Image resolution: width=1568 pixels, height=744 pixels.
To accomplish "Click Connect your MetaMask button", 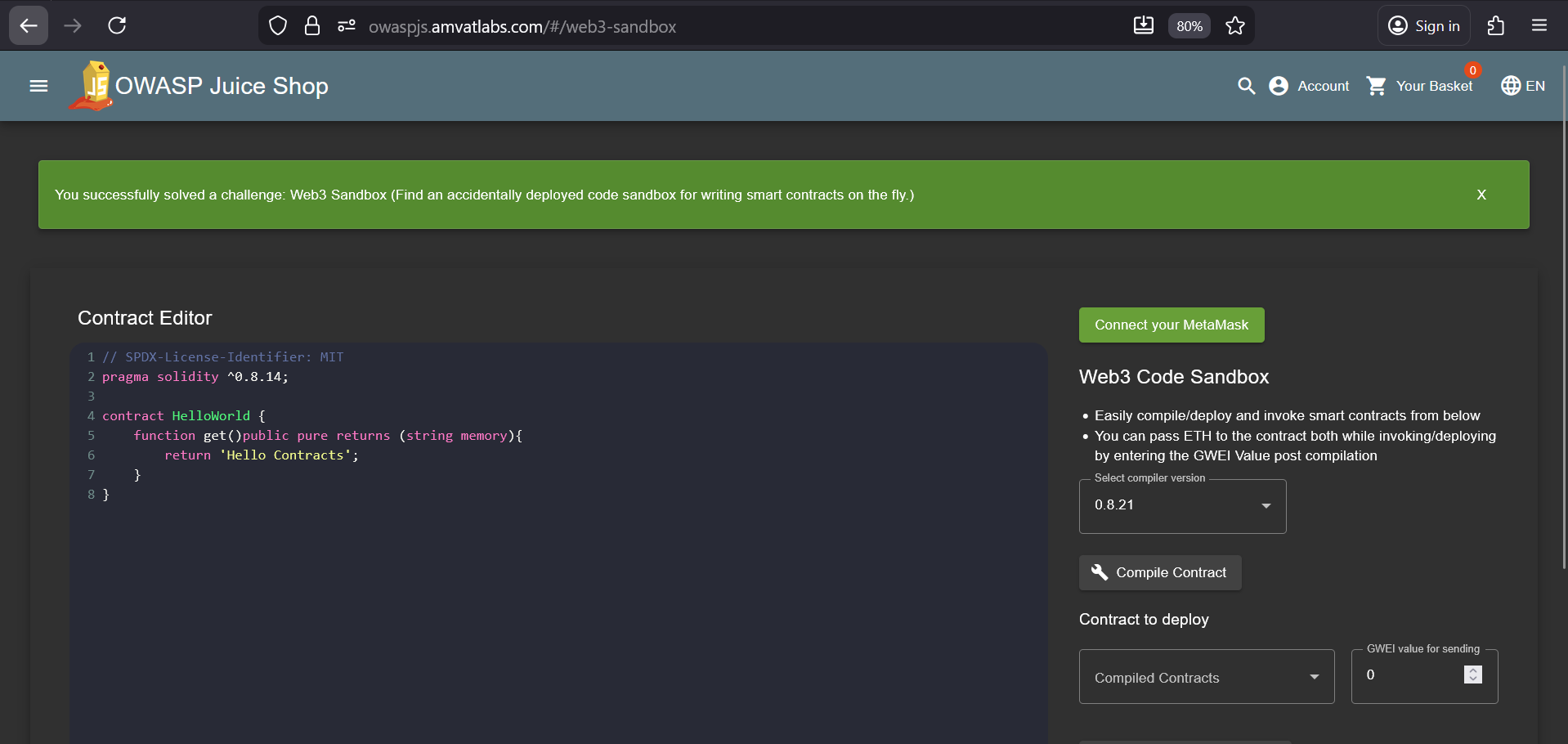I will (x=1171, y=325).
